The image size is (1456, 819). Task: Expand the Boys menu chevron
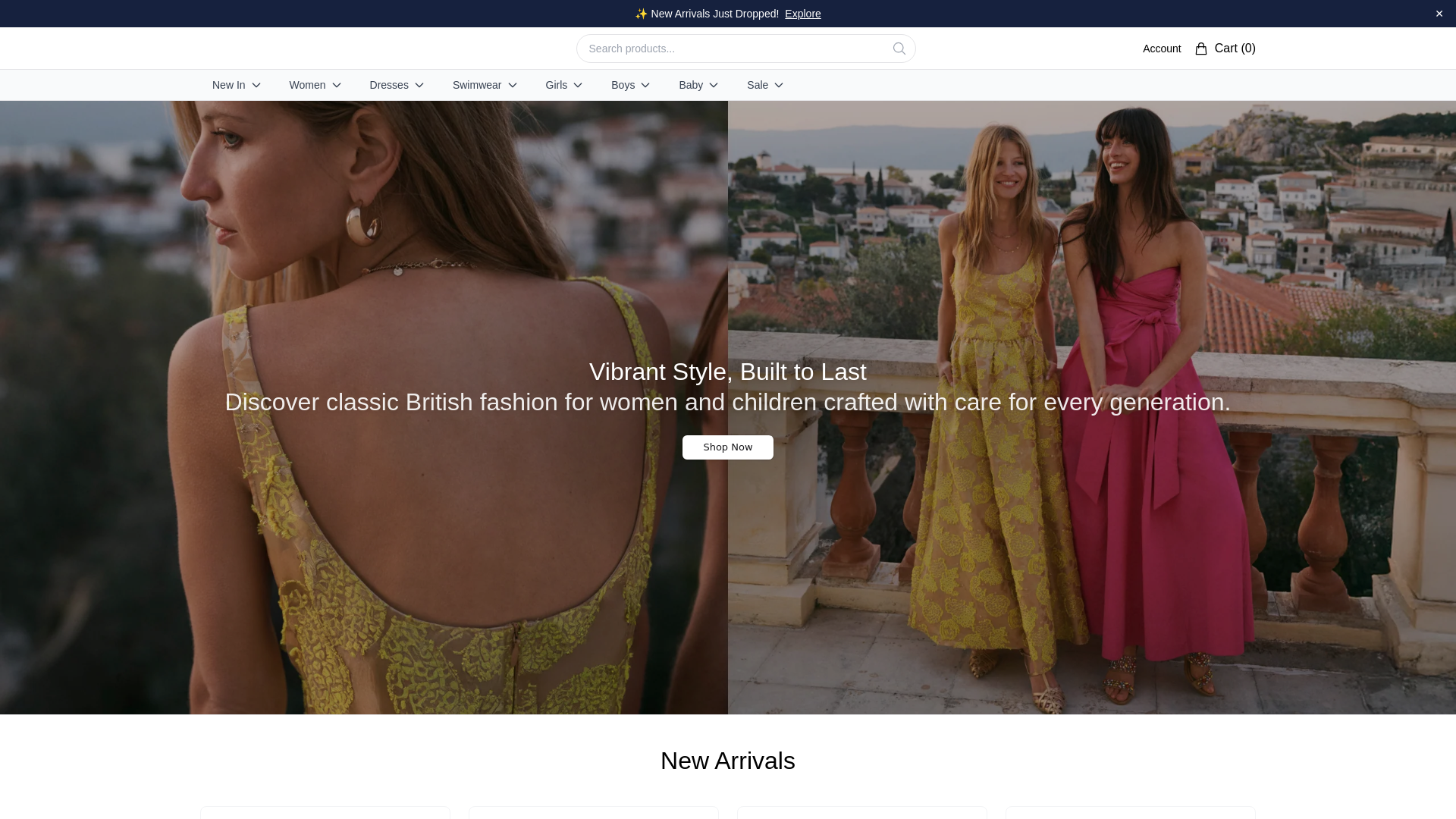645,85
